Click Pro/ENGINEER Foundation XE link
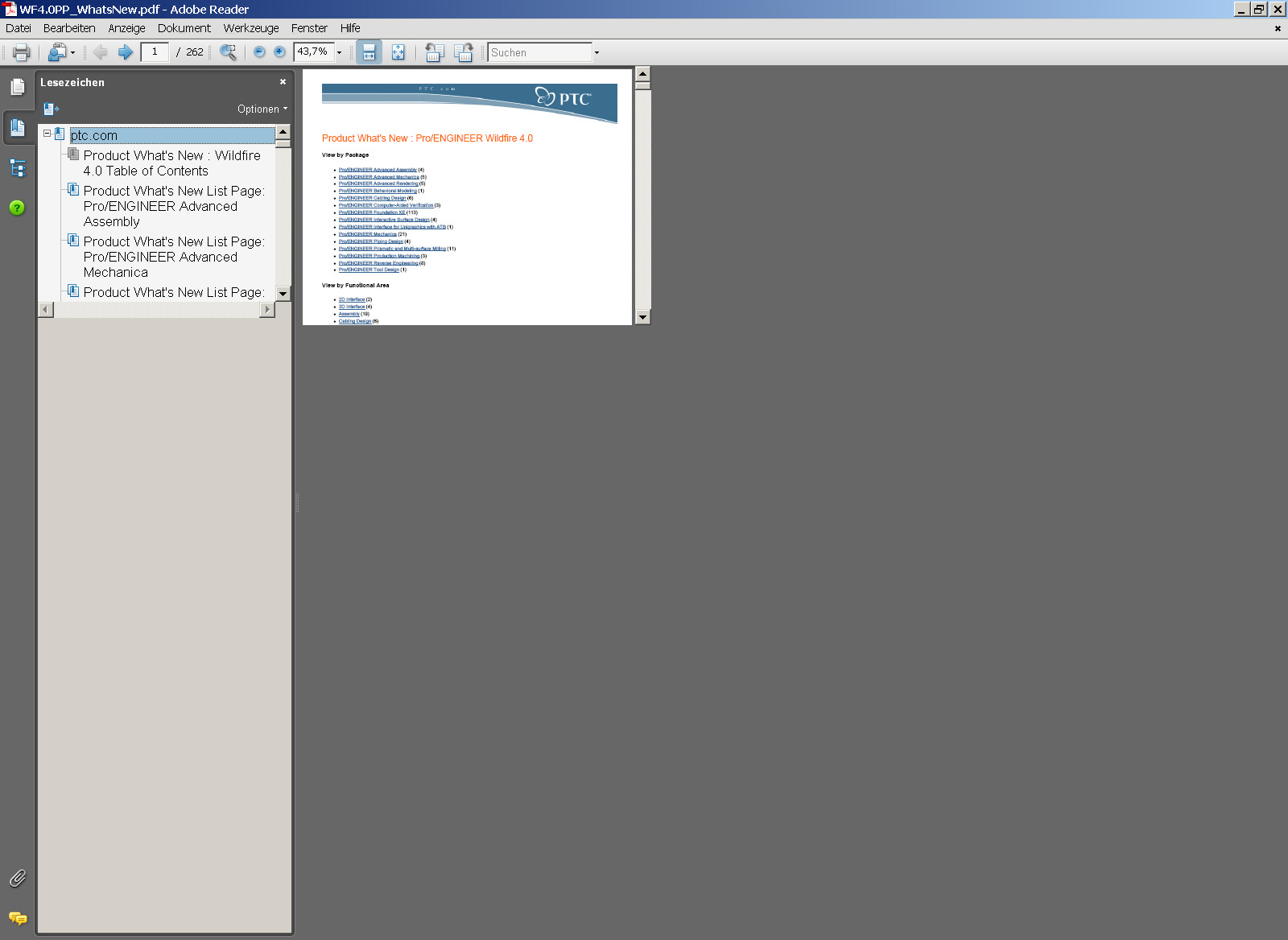This screenshot has width=1288, height=940. pos(372,212)
